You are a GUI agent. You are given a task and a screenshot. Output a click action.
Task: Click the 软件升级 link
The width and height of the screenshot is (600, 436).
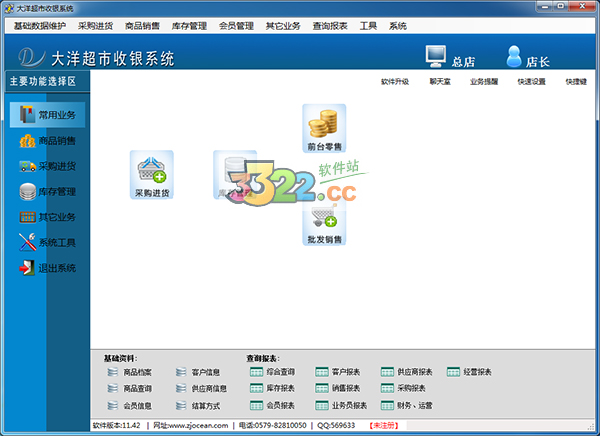click(x=395, y=82)
